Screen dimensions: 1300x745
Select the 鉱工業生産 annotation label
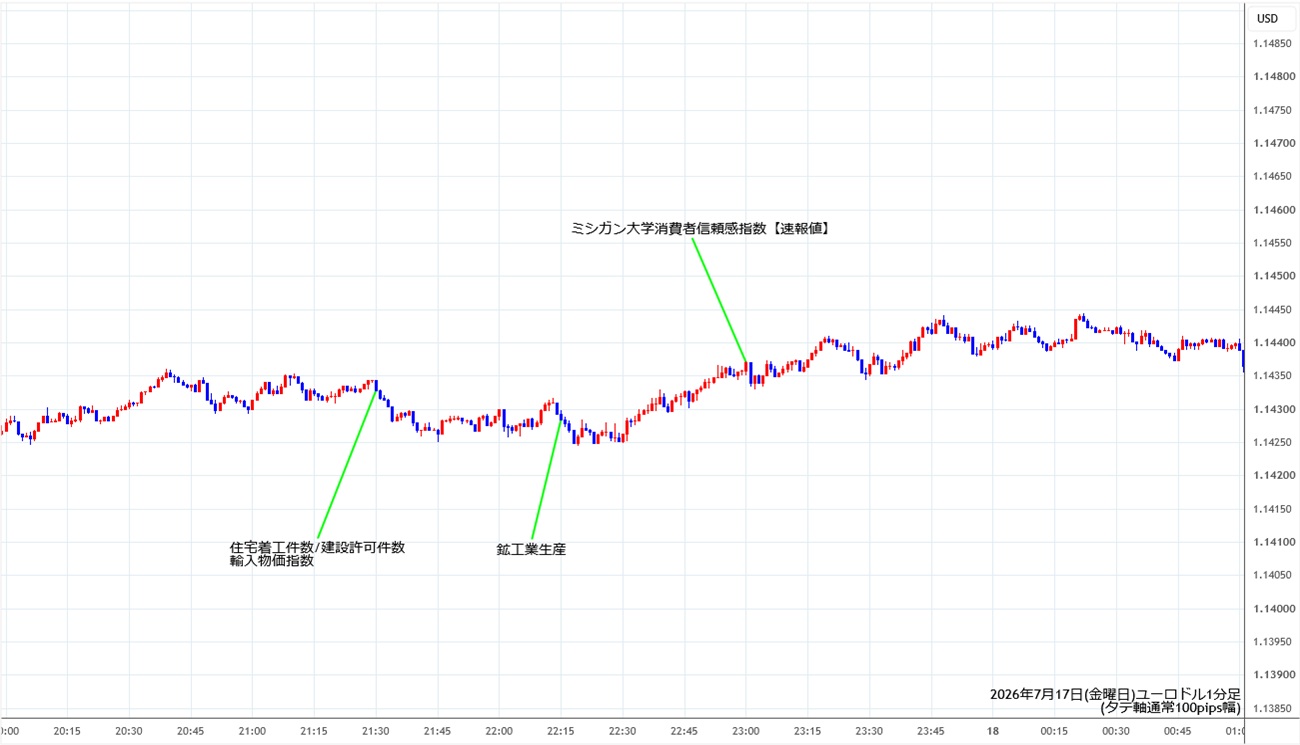point(531,549)
